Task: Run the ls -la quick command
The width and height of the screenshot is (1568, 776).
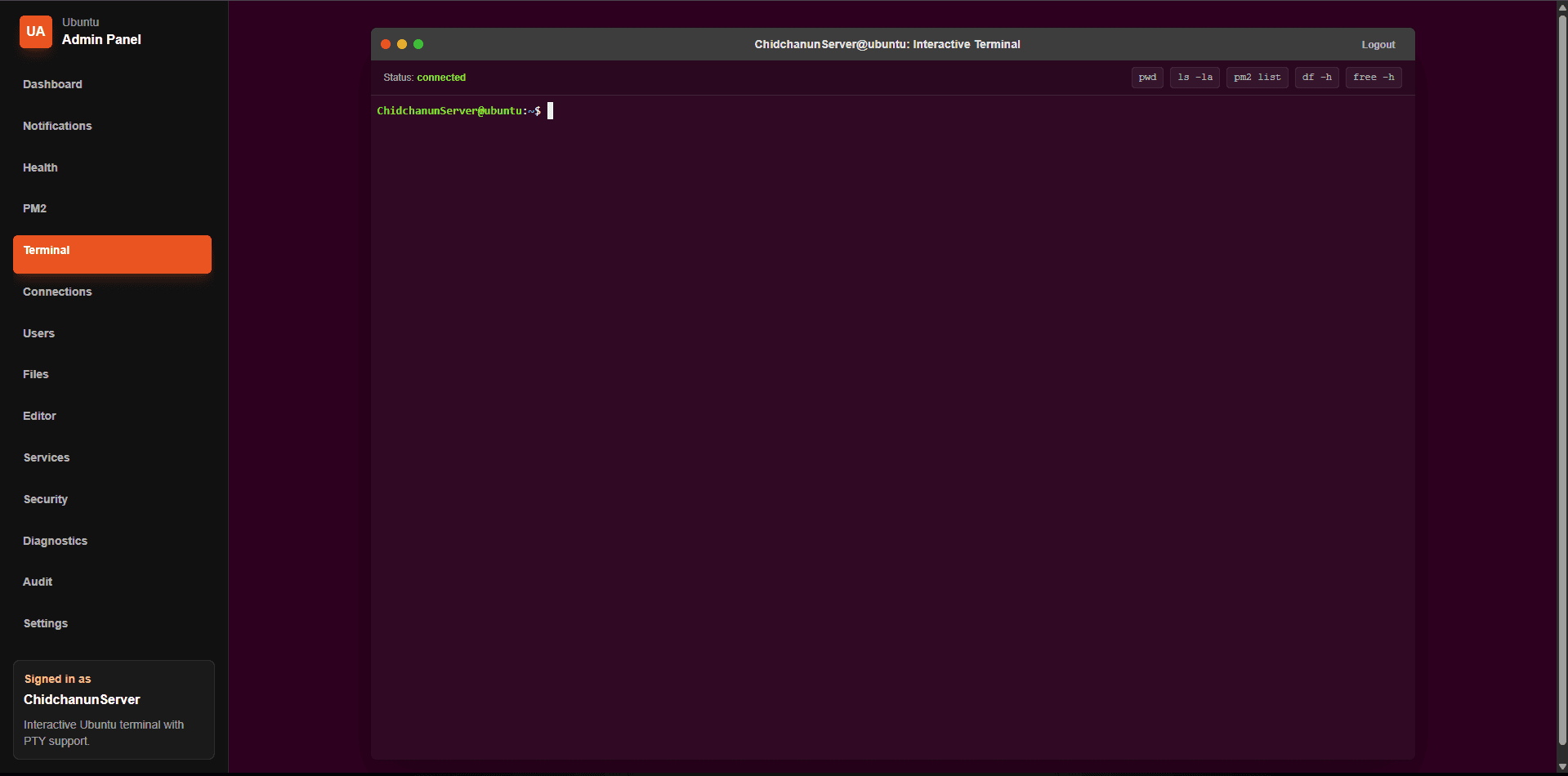Action: click(1195, 78)
